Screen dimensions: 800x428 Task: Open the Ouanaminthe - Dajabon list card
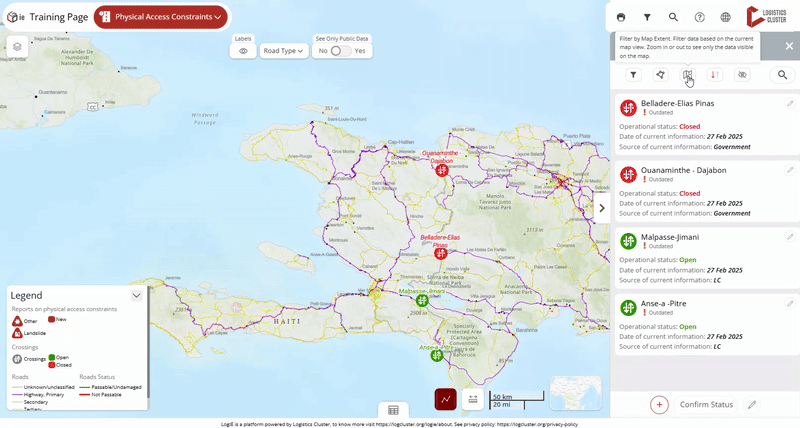(x=707, y=191)
